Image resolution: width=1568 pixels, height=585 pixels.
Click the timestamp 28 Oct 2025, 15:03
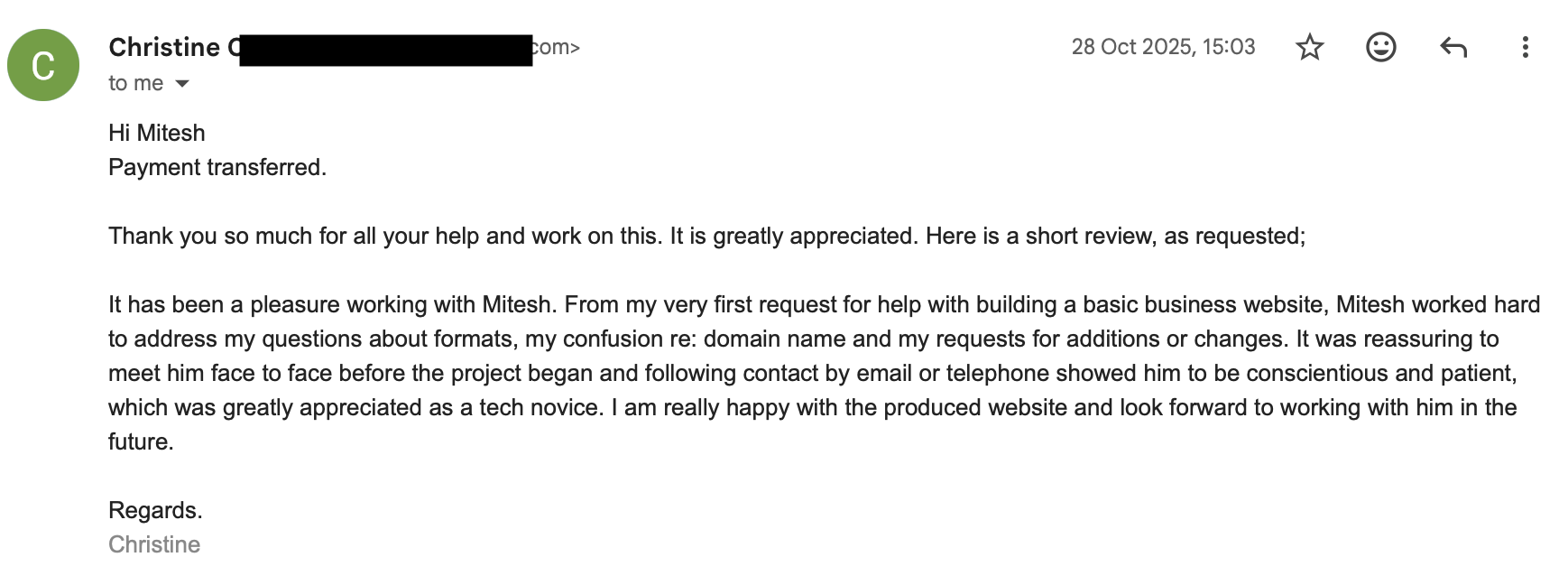[1163, 48]
